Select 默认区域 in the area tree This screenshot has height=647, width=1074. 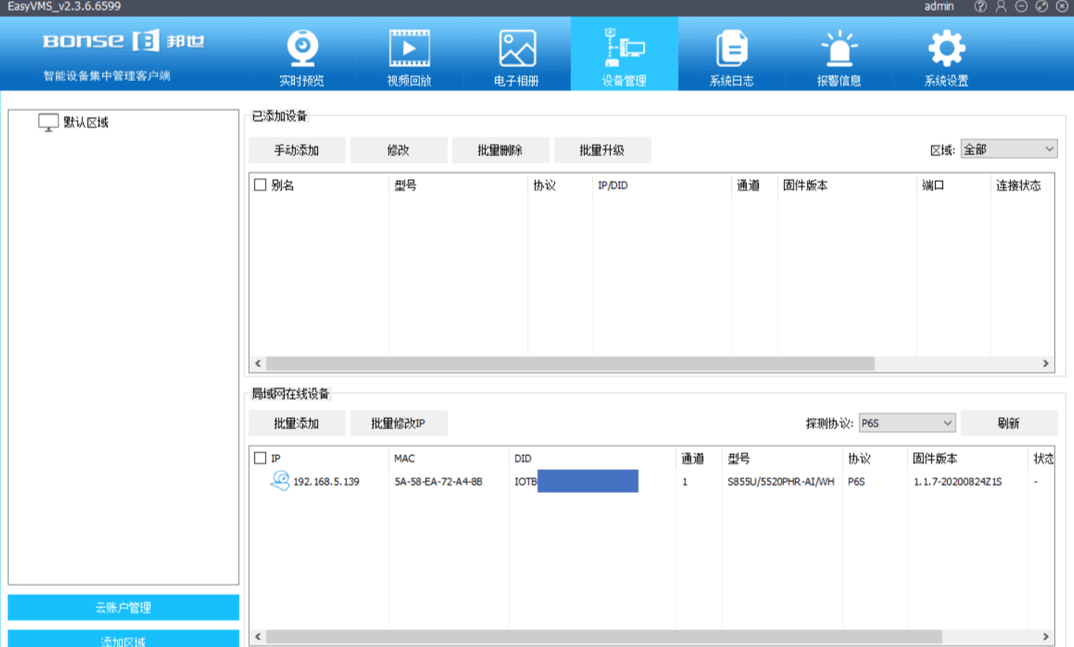pyautogui.click(x=85, y=122)
